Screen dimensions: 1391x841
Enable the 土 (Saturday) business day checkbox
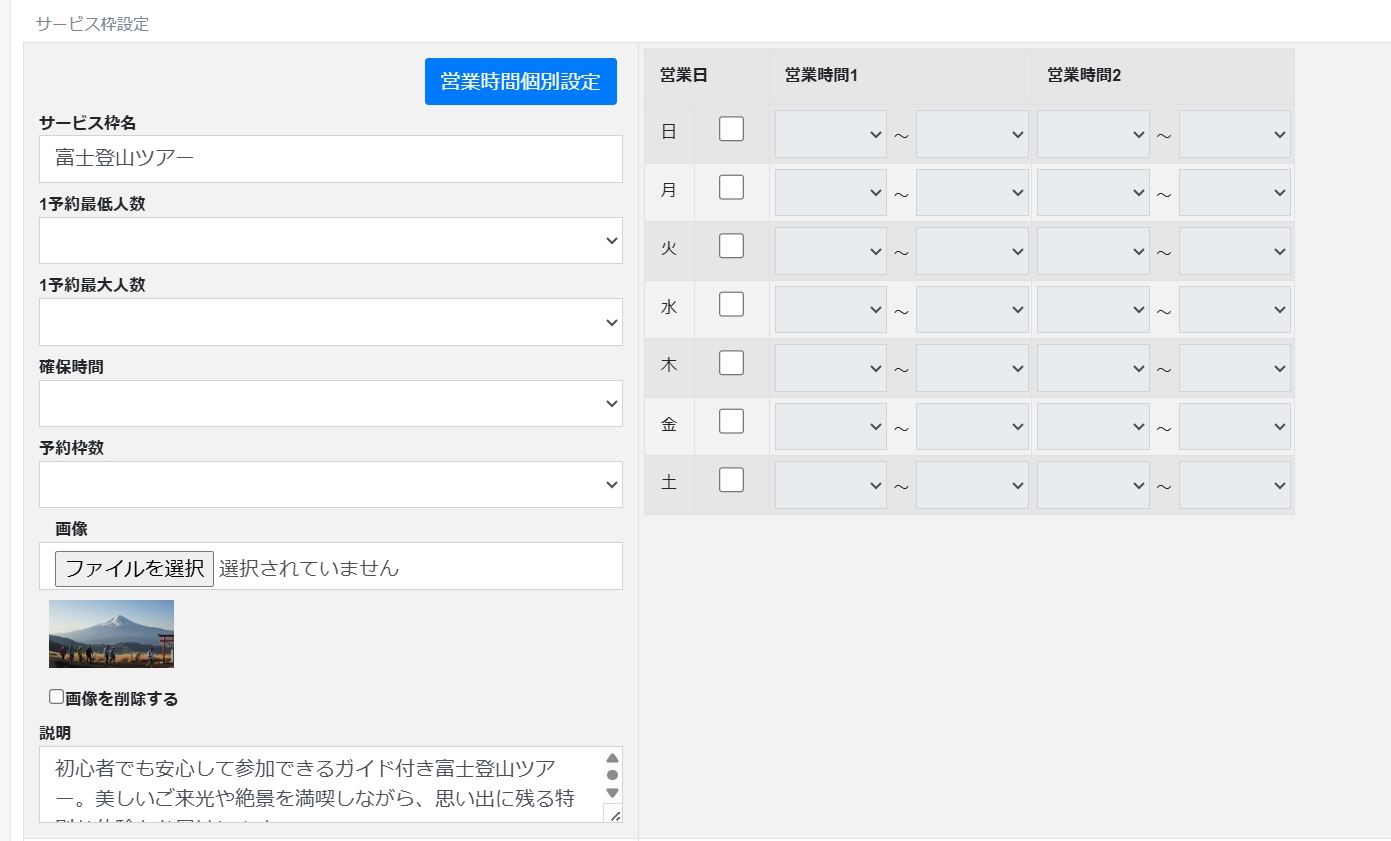pyautogui.click(x=731, y=479)
